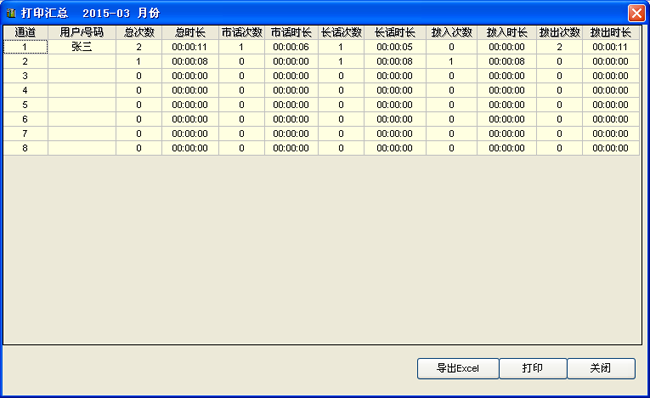
Task: Click the 关闭 button
Action: 601,368
